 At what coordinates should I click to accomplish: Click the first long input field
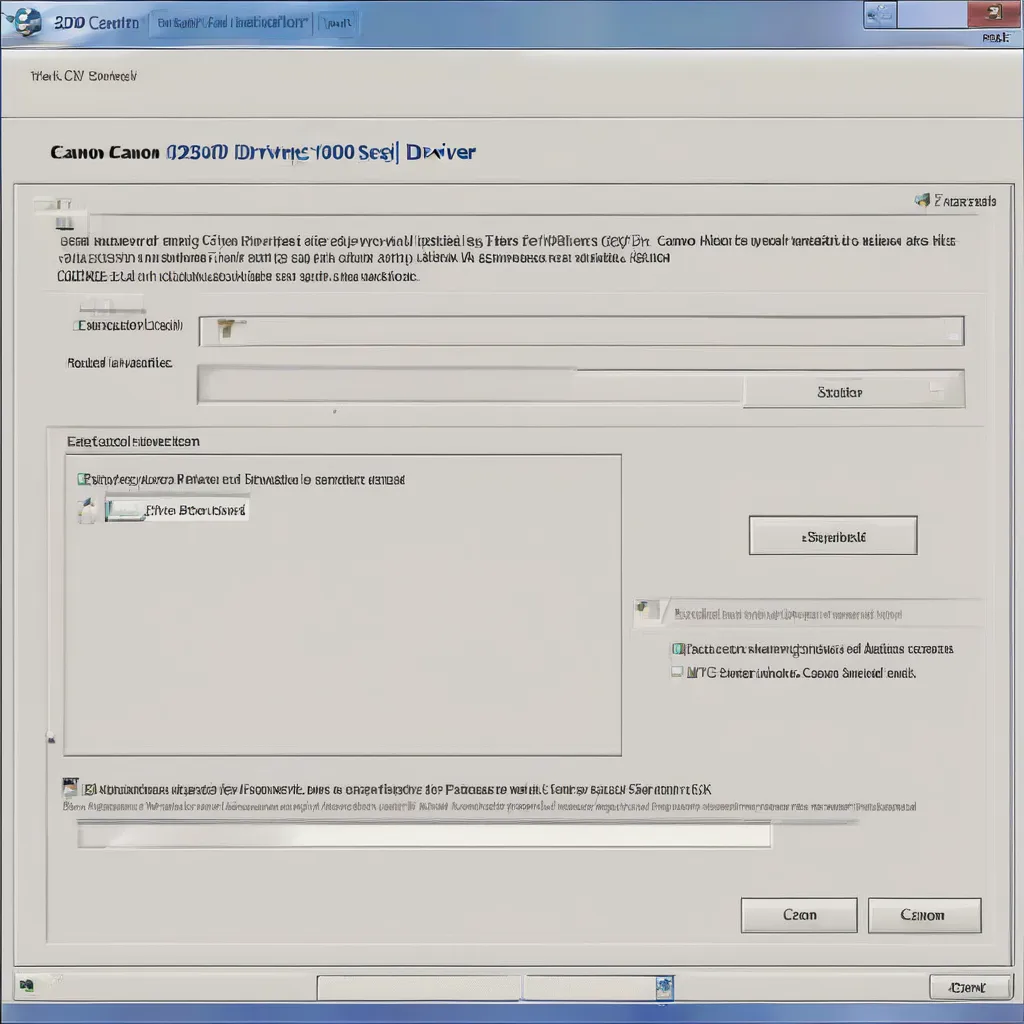pos(581,331)
